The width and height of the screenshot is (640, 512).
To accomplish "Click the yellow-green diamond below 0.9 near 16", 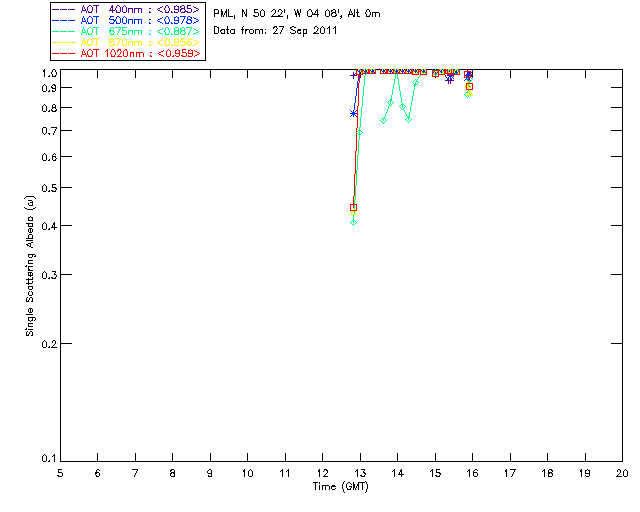I will (468, 94).
